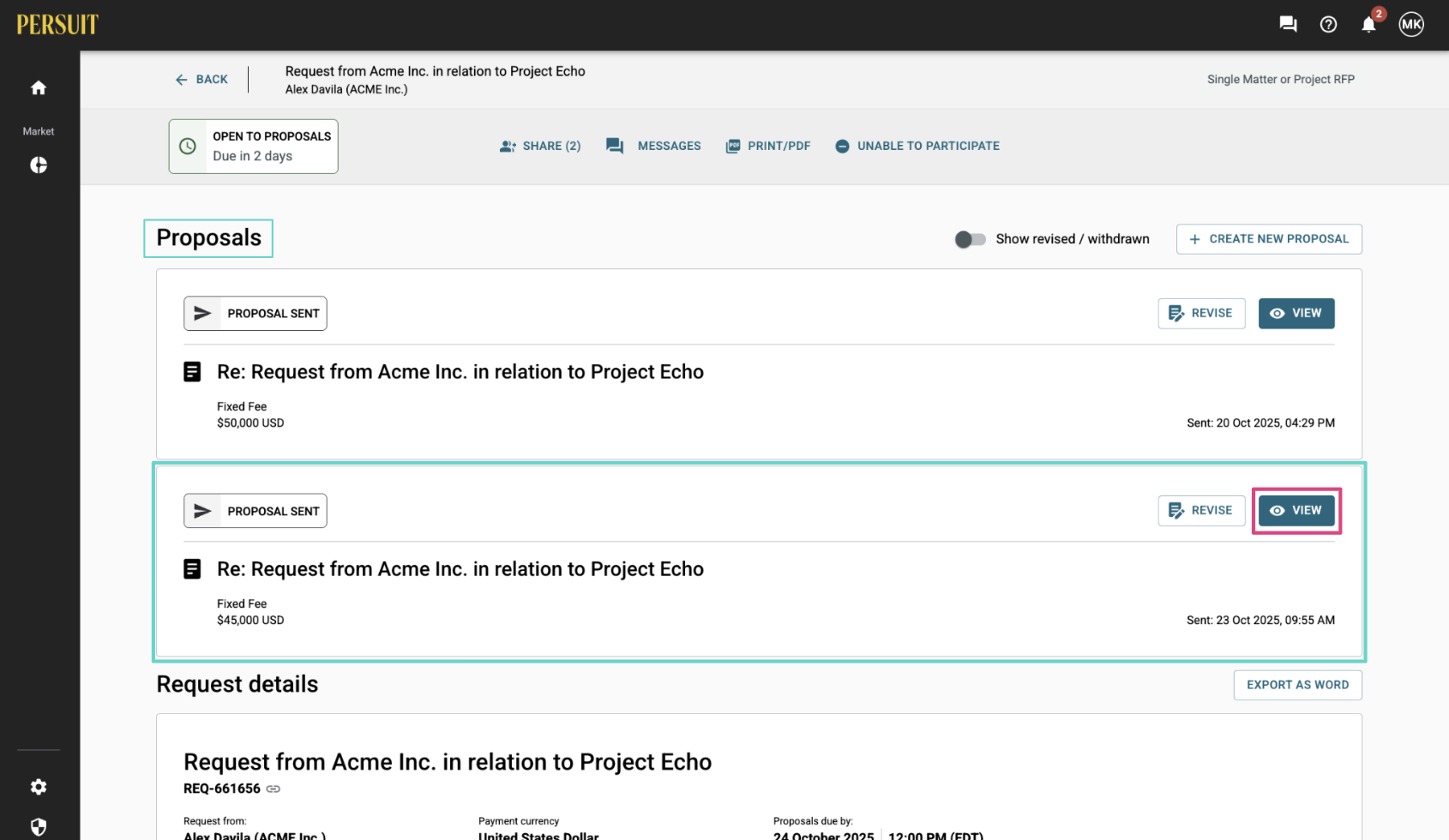Click timestamp Sent: 23 Oct 2025, 09:55 AM
This screenshot has height=840, width=1449.
pos(1260,621)
